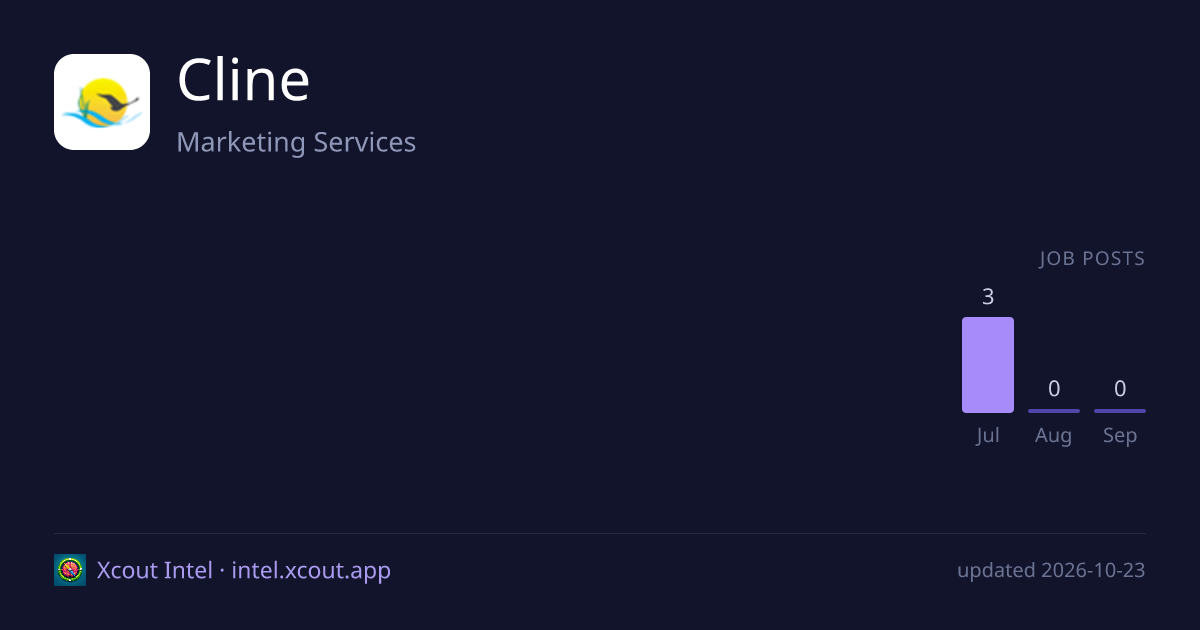This screenshot has height=630, width=1200.
Task: Click the 0 value above Aug
Action: click(x=1054, y=388)
